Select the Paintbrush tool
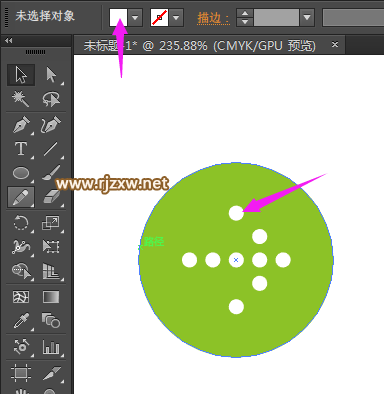Viewport: 384px width, 394px height. (x=51, y=173)
